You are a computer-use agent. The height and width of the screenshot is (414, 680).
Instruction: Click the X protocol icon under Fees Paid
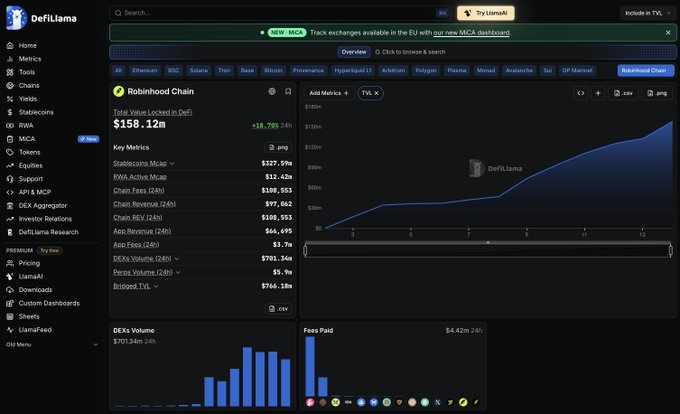pyautogui.click(x=438, y=402)
